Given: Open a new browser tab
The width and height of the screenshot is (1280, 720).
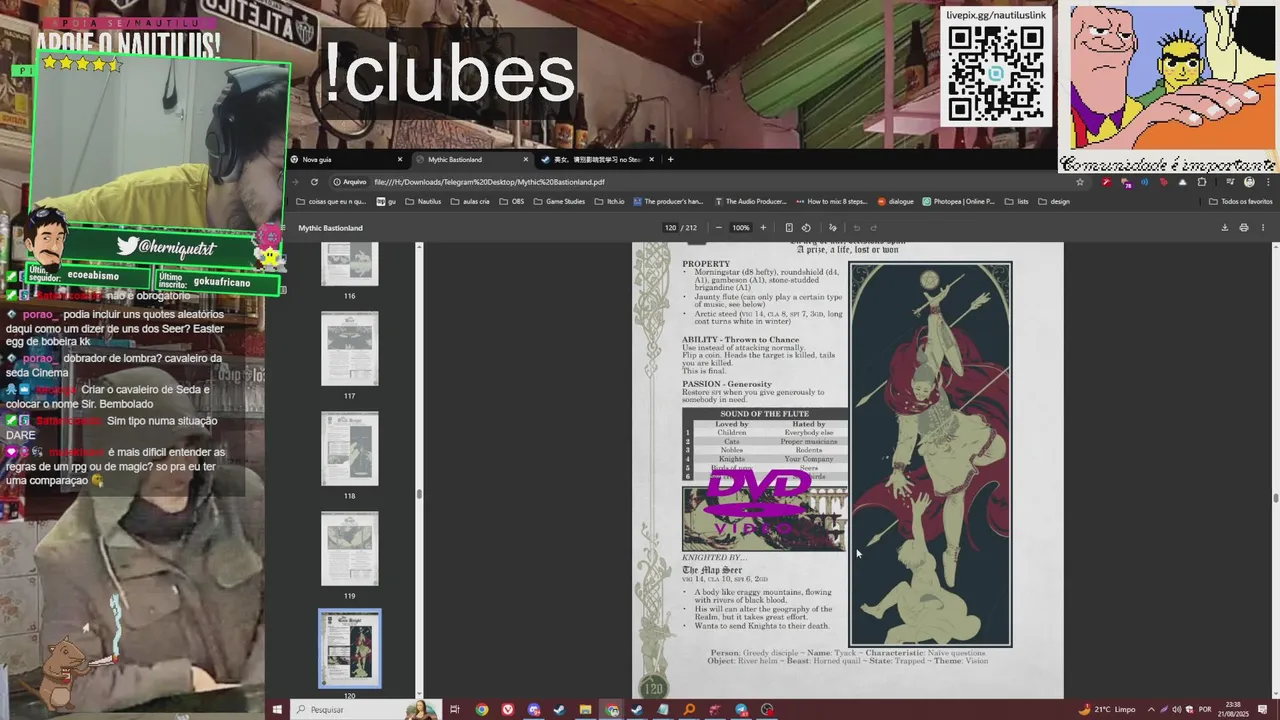Looking at the screenshot, I should coord(670,159).
